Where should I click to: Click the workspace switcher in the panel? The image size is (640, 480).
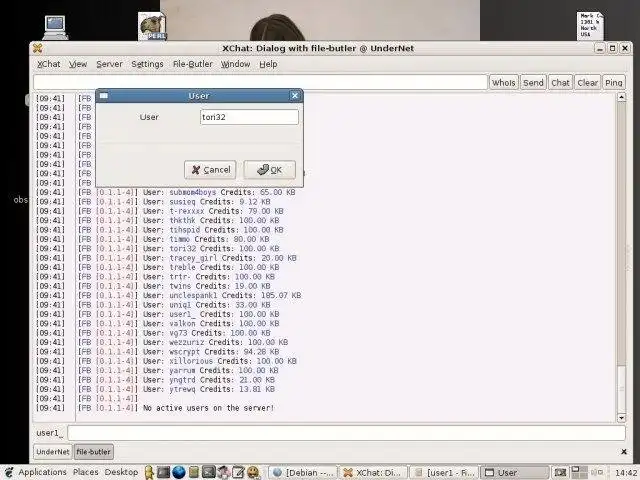click(x=578, y=473)
